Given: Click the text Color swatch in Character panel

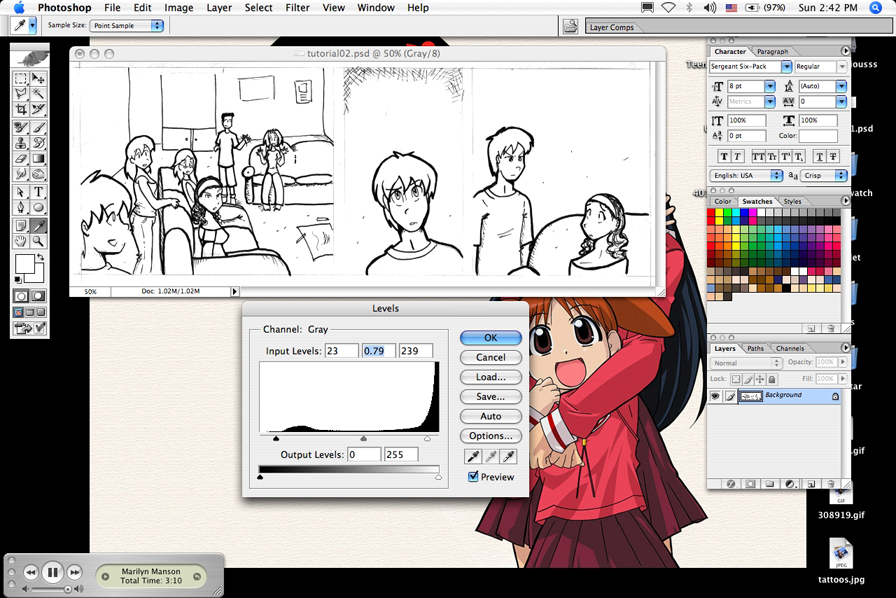Looking at the screenshot, I should pyautogui.click(x=818, y=136).
